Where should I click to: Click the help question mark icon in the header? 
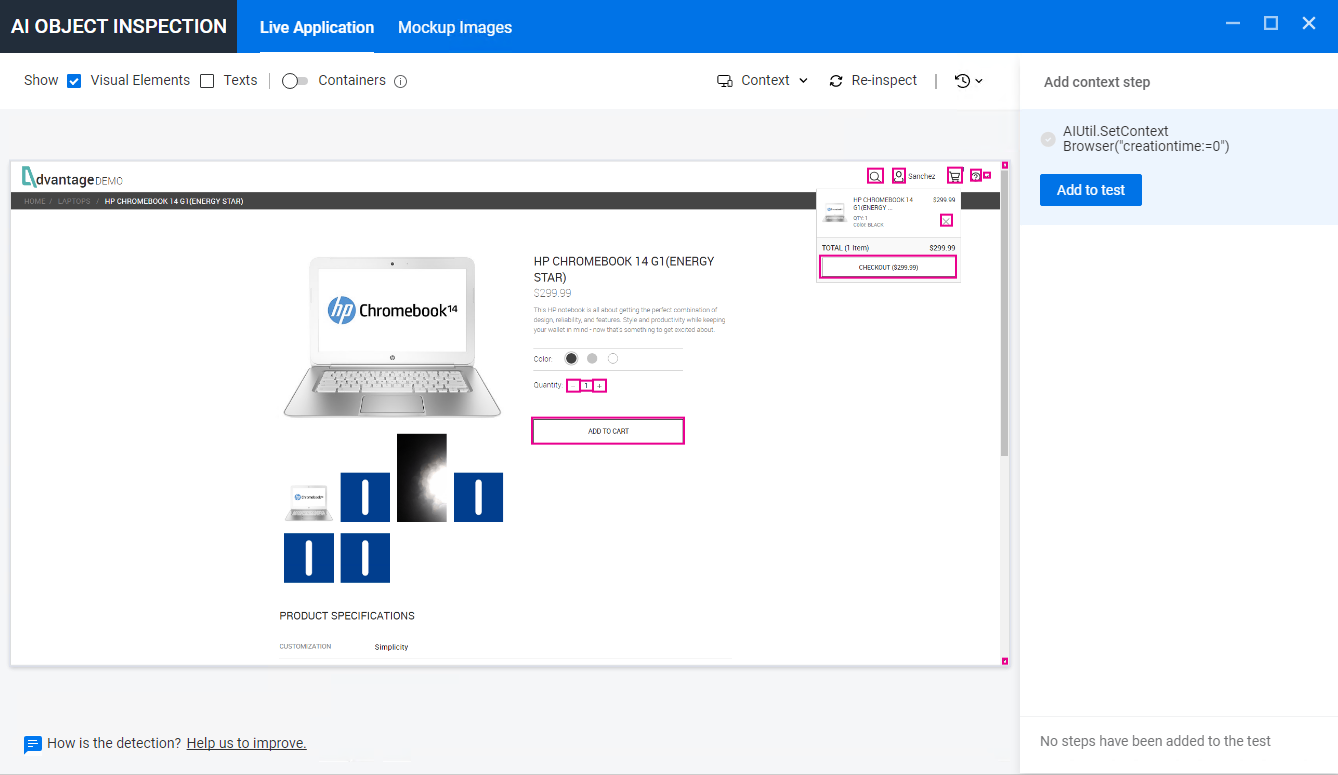975,176
